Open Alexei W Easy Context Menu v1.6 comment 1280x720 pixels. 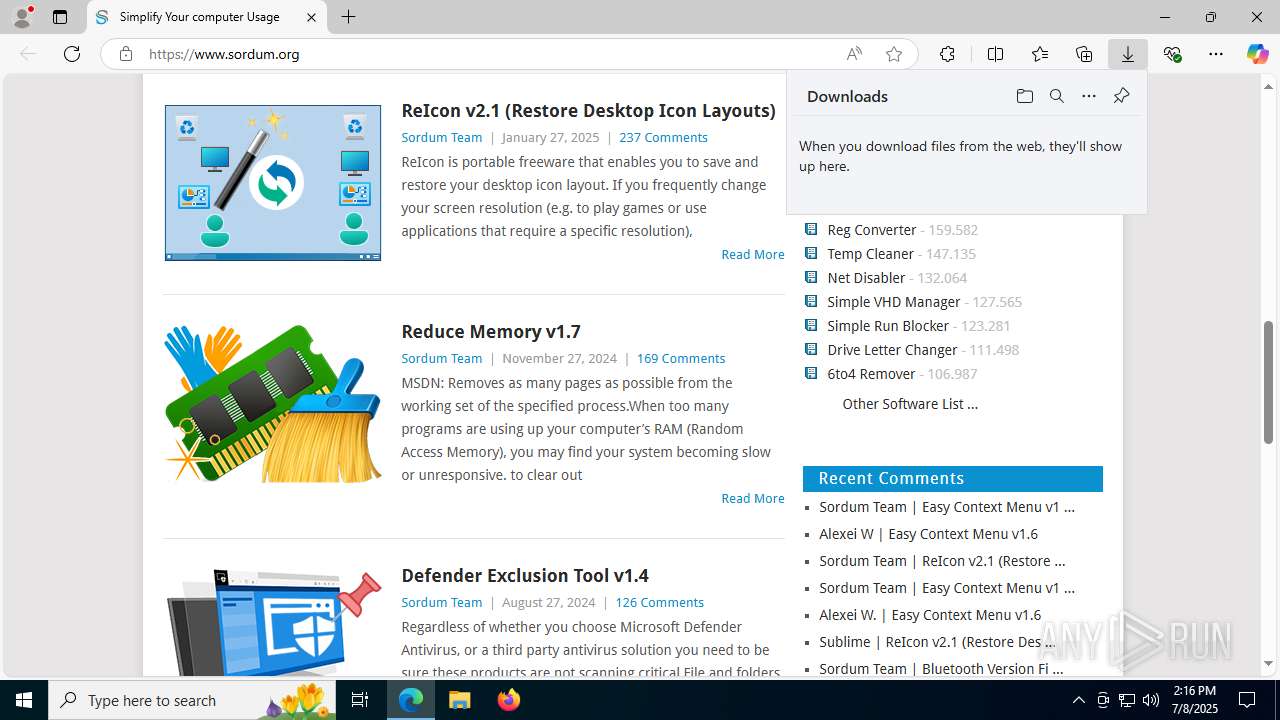tap(928, 534)
